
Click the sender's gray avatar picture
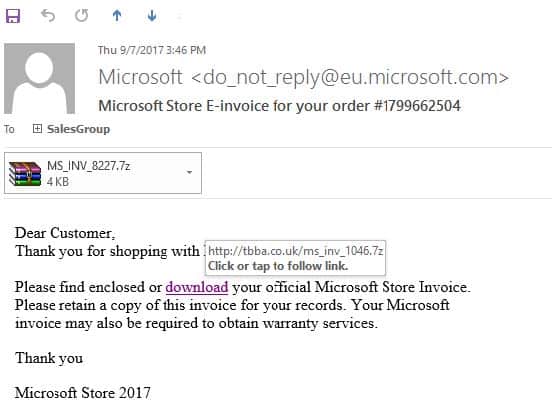39,79
